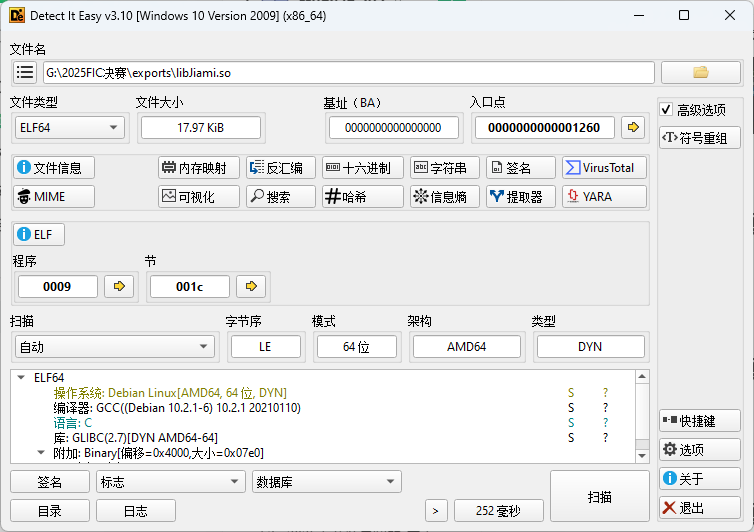Open program headers arrow next to 0009
The image size is (754, 532).
coord(119,286)
